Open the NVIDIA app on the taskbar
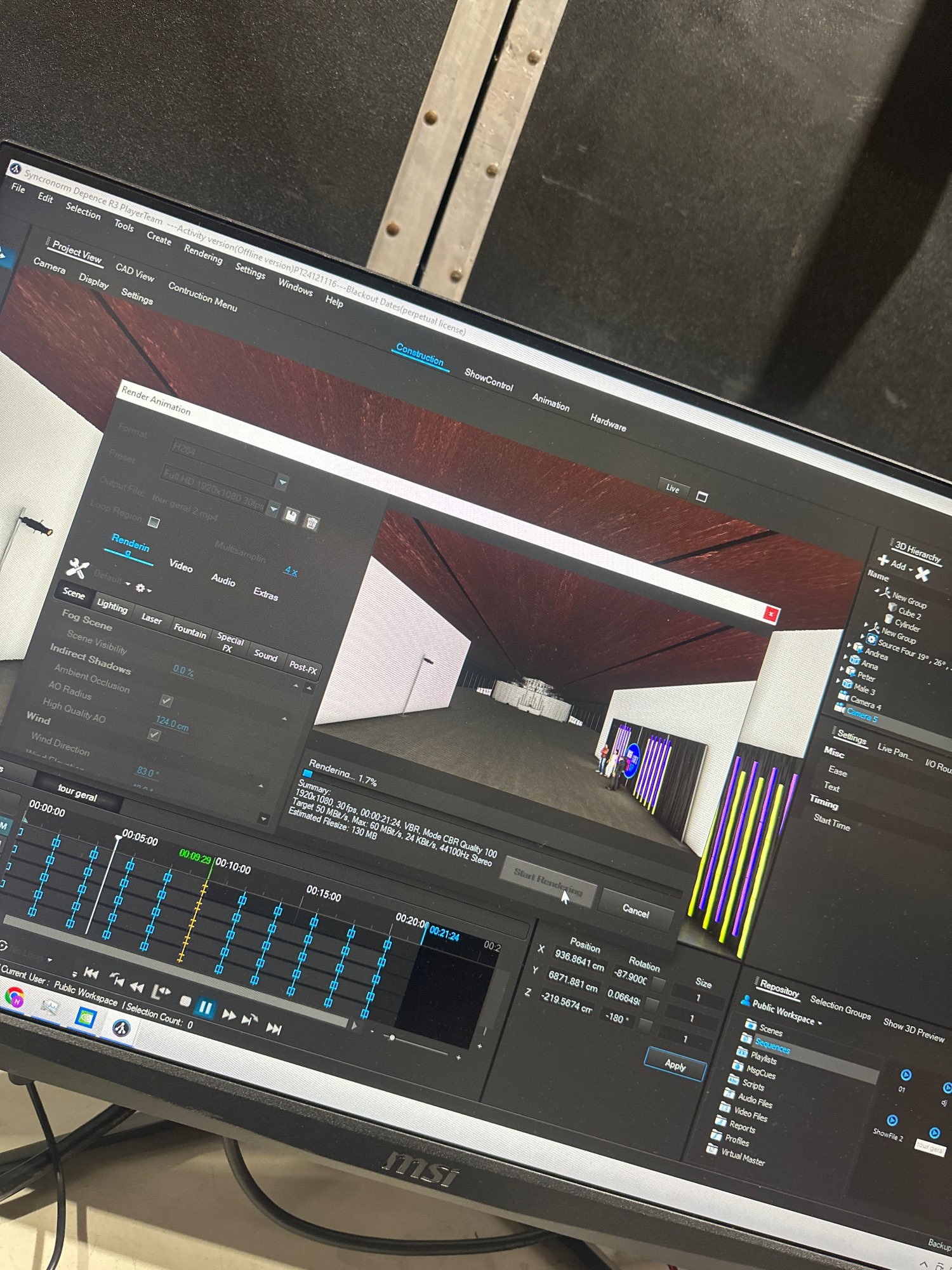 (x=86, y=1017)
